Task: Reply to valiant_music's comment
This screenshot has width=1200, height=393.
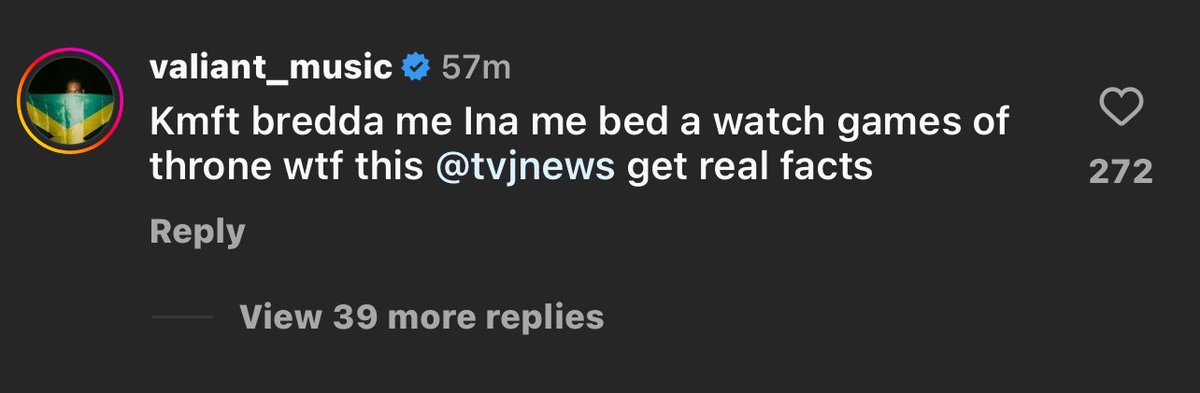Action: coord(197,232)
